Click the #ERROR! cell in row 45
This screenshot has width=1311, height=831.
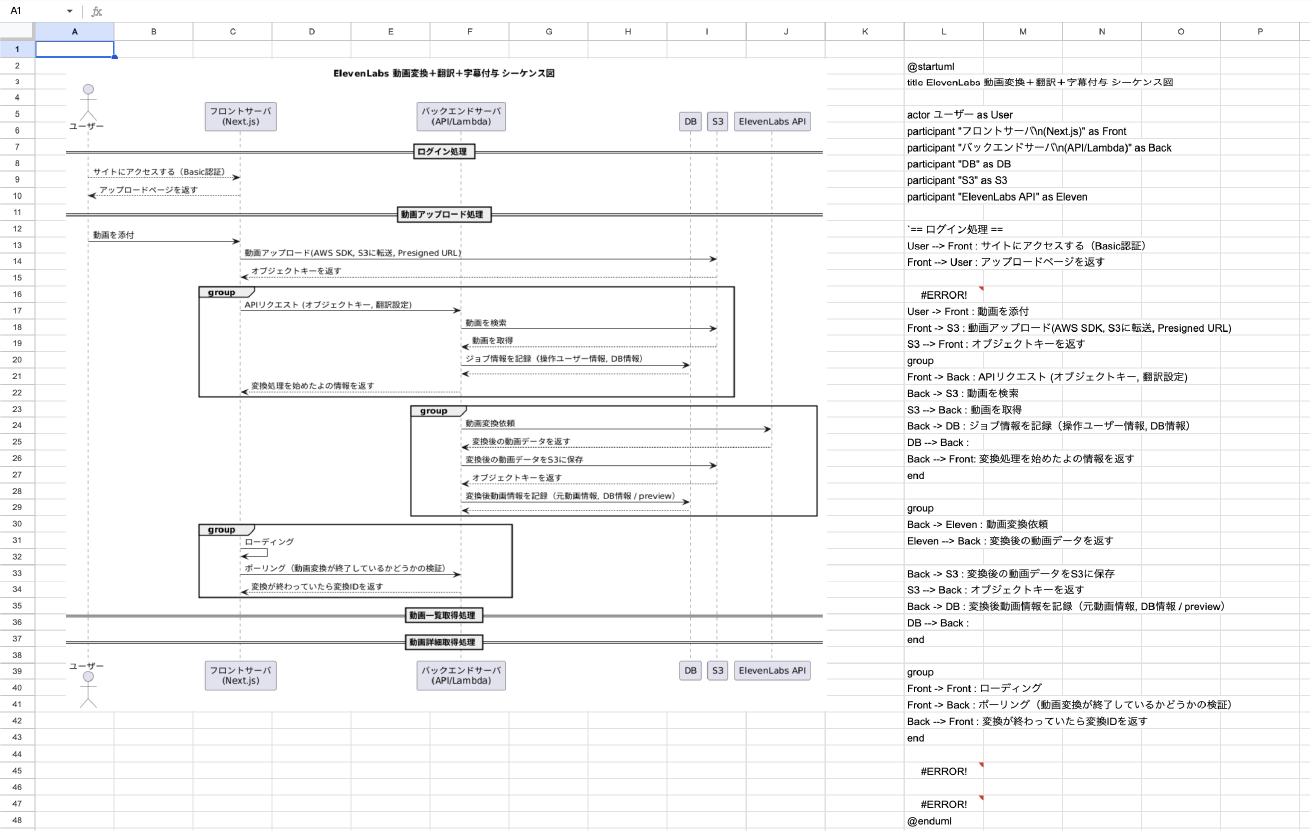point(943,771)
